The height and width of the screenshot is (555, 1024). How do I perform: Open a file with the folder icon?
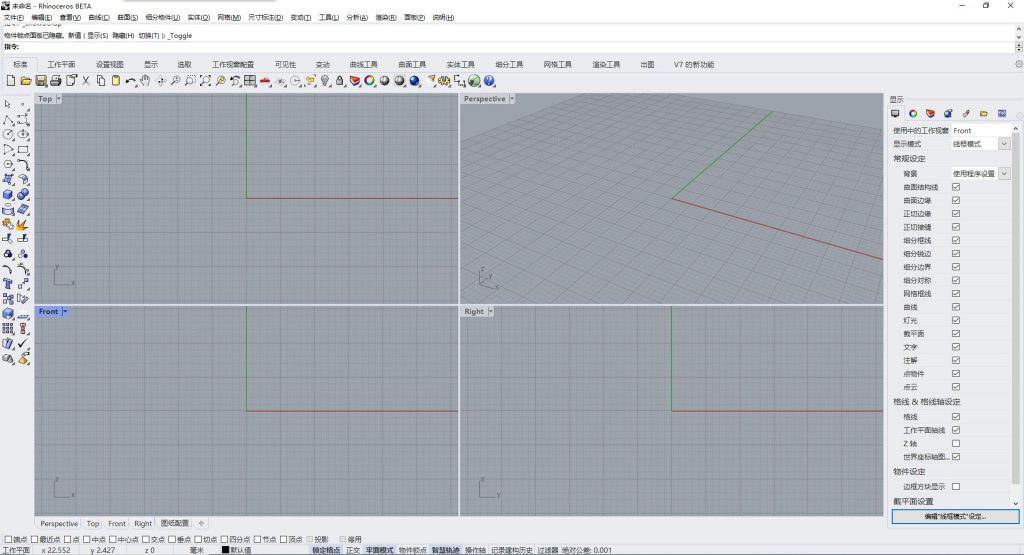click(25, 81)
